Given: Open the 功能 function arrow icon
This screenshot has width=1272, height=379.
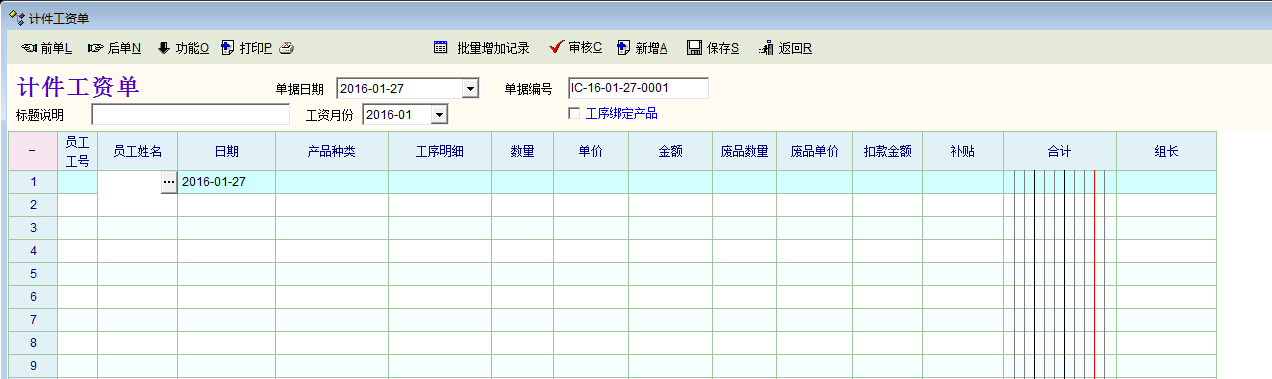Looking at the screenshot, I should point(164,47).
